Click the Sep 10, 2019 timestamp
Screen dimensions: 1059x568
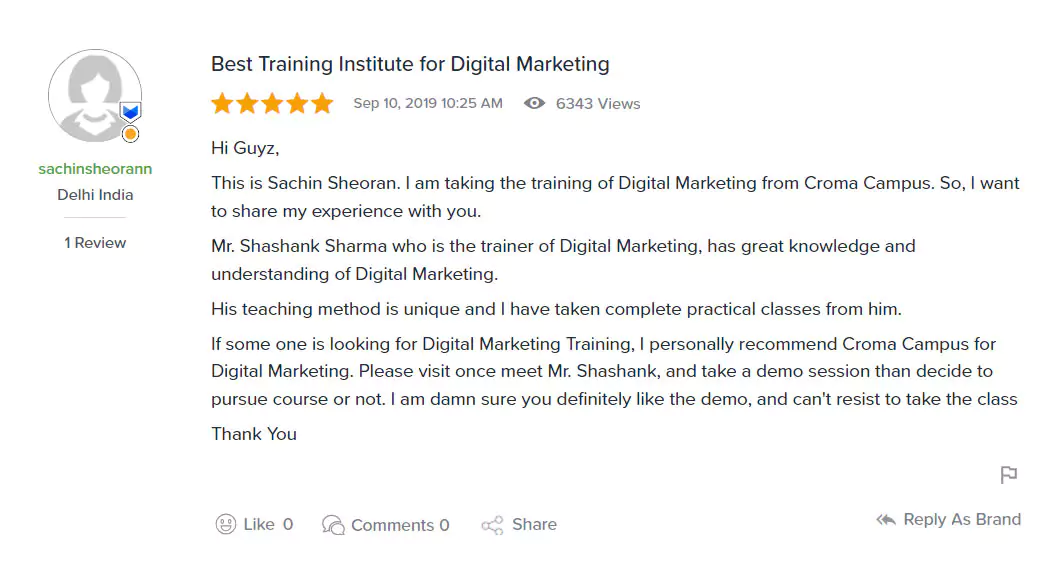click(428, 104)
